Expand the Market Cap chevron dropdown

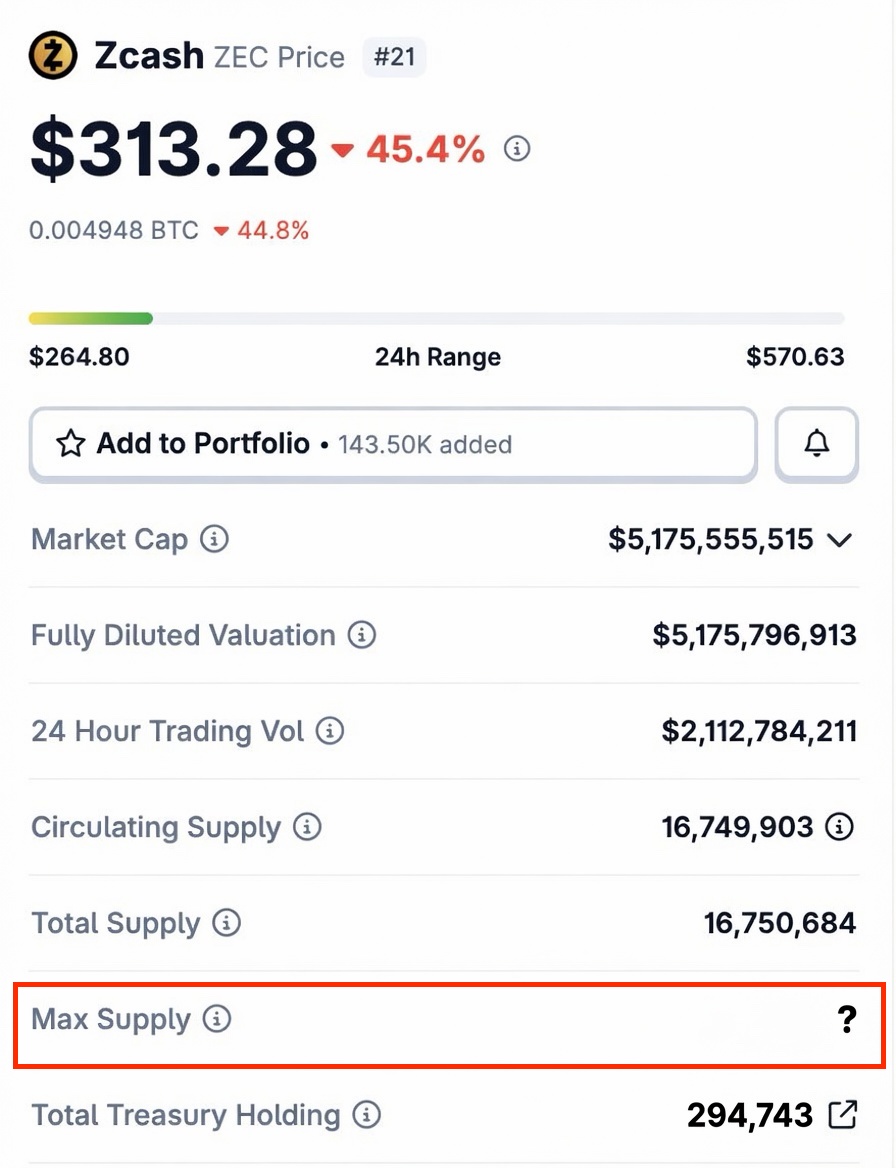[x=839, y=539]
